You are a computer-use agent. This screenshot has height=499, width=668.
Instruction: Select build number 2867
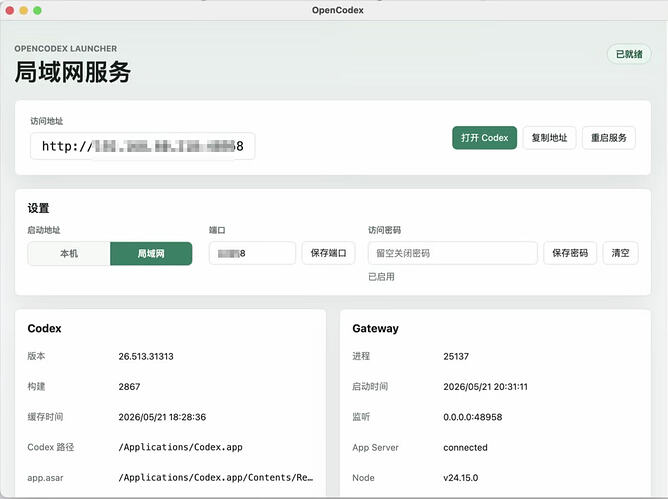(130, 387)
